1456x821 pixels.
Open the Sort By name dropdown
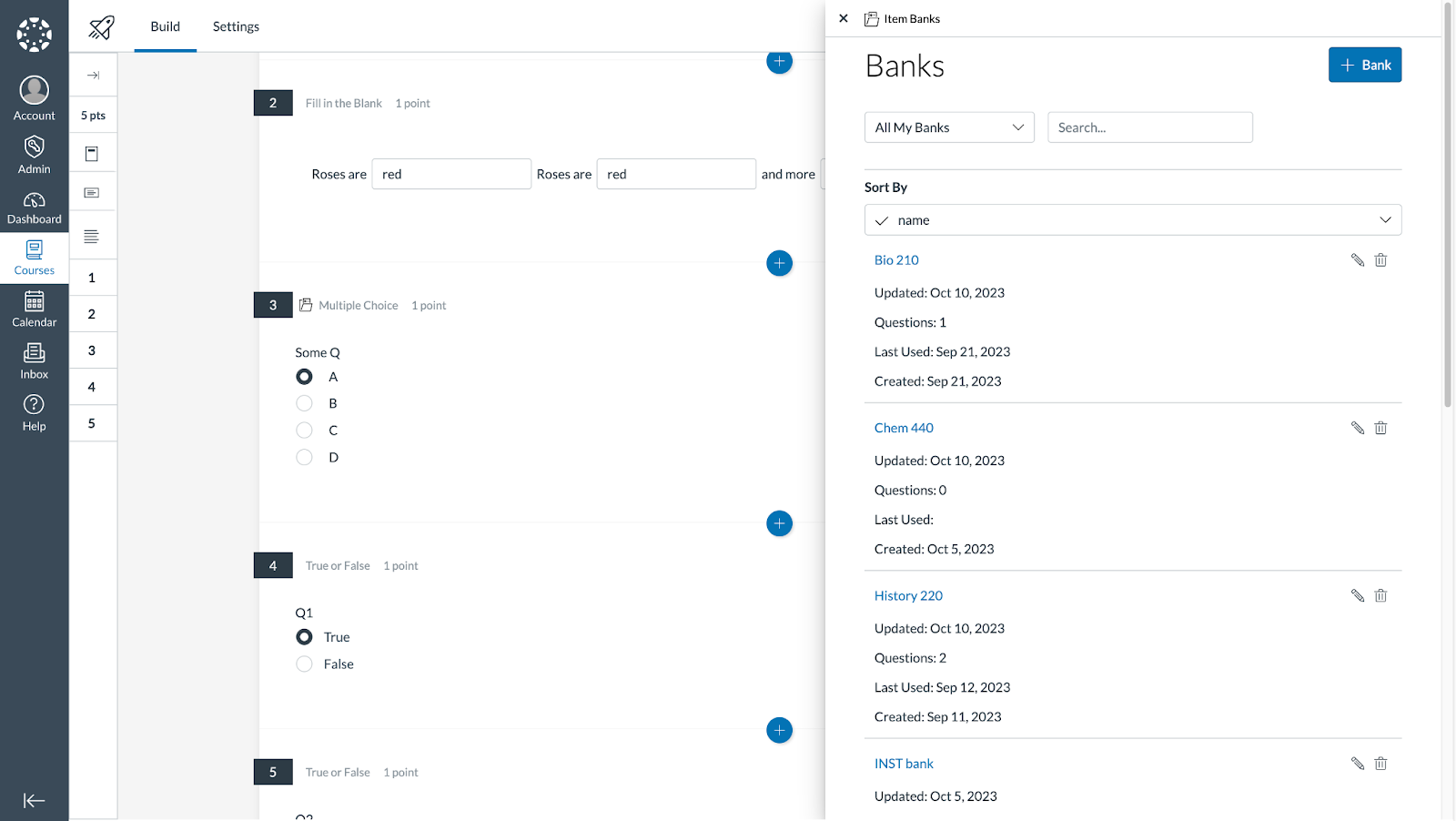click(x=1133, y=220)
